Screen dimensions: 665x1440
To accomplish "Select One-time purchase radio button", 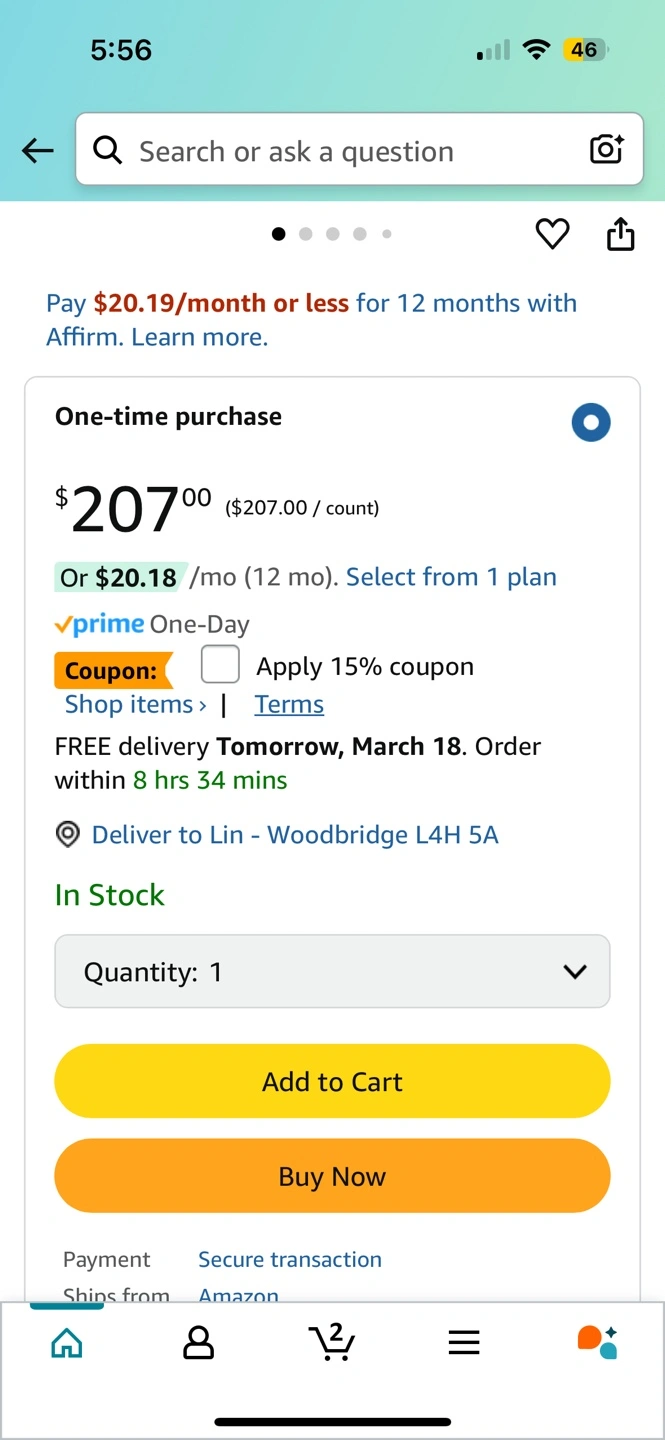I will [591, 422].
